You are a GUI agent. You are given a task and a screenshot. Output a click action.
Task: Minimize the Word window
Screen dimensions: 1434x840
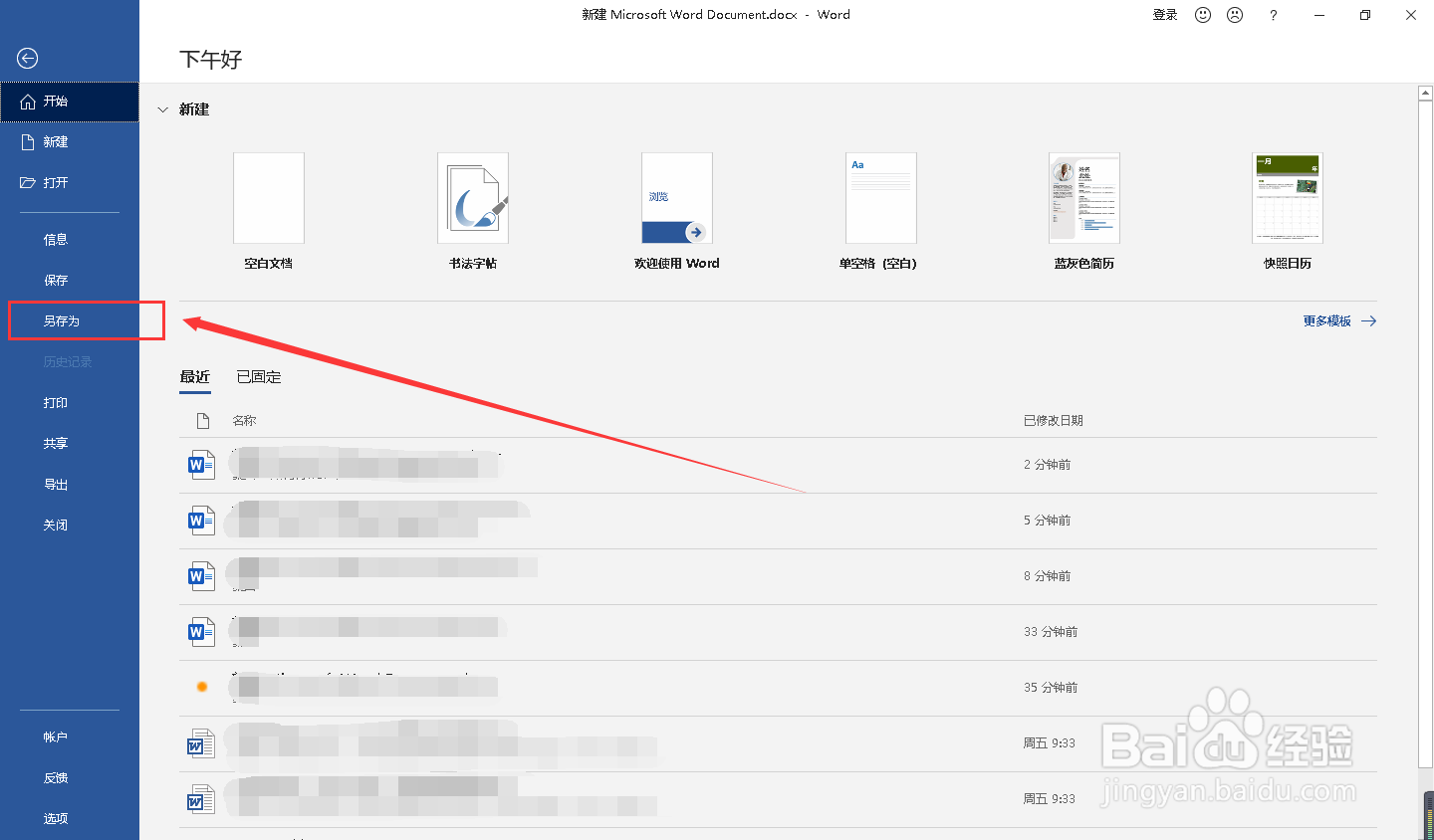(x=1319, y=15)
